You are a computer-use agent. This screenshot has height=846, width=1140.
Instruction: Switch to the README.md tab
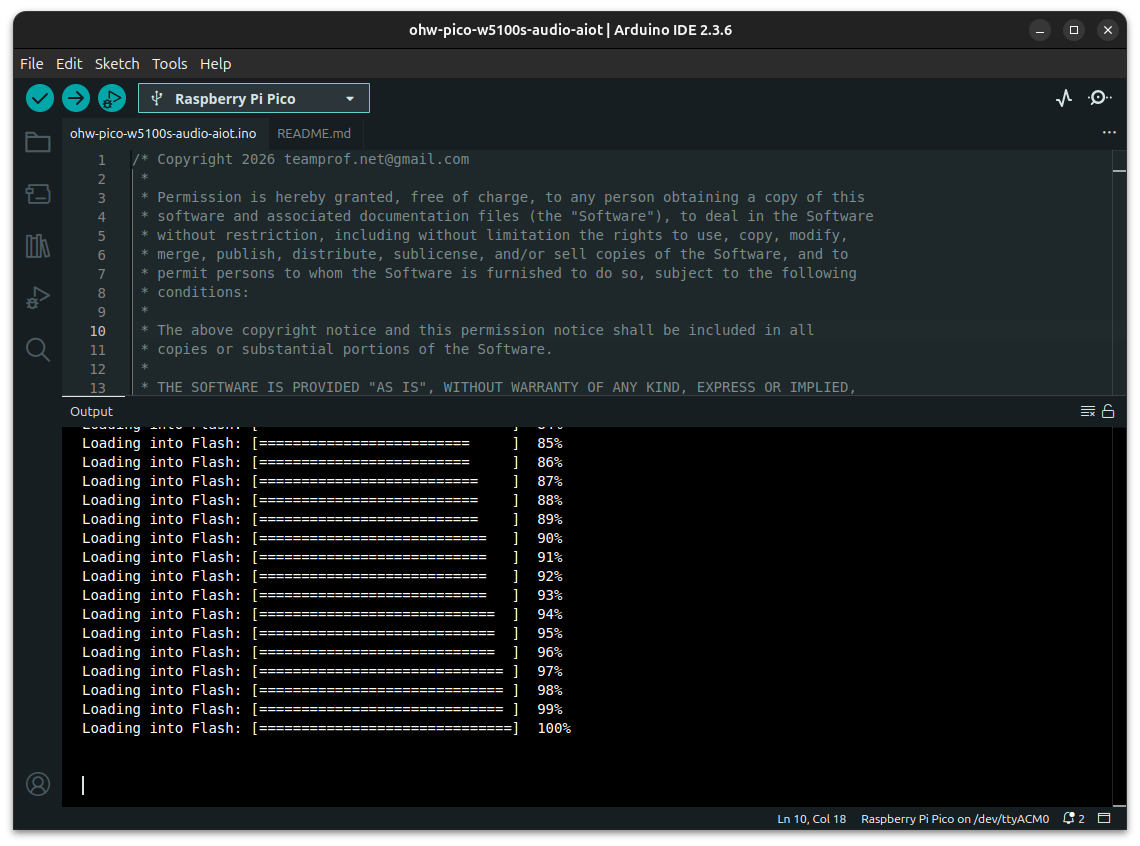314,133
